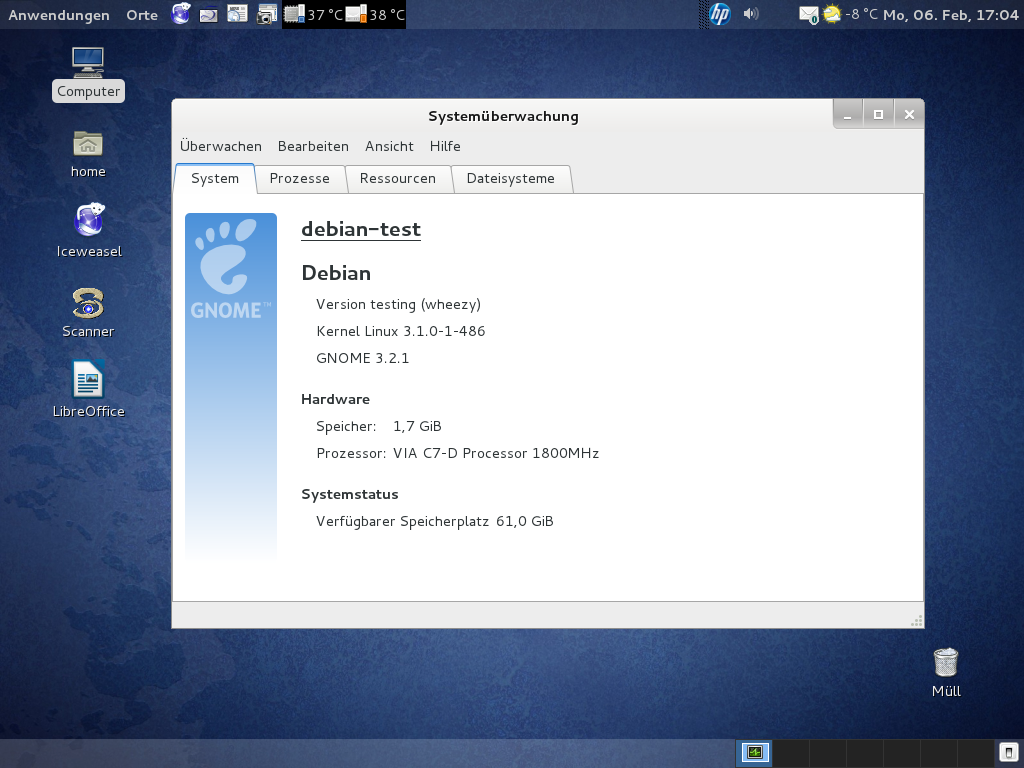The image size is (1024, 768).
Task: Open the Müll trash icon
Action: 945,663
